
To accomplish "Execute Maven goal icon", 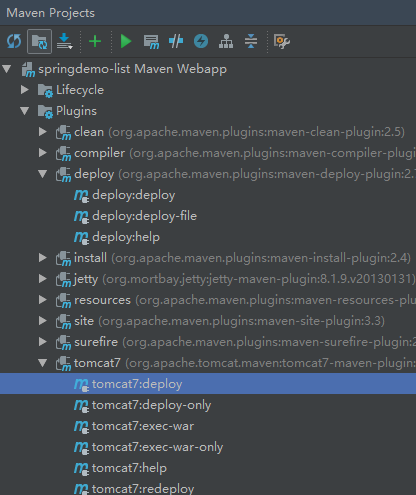I will (151, 42).
